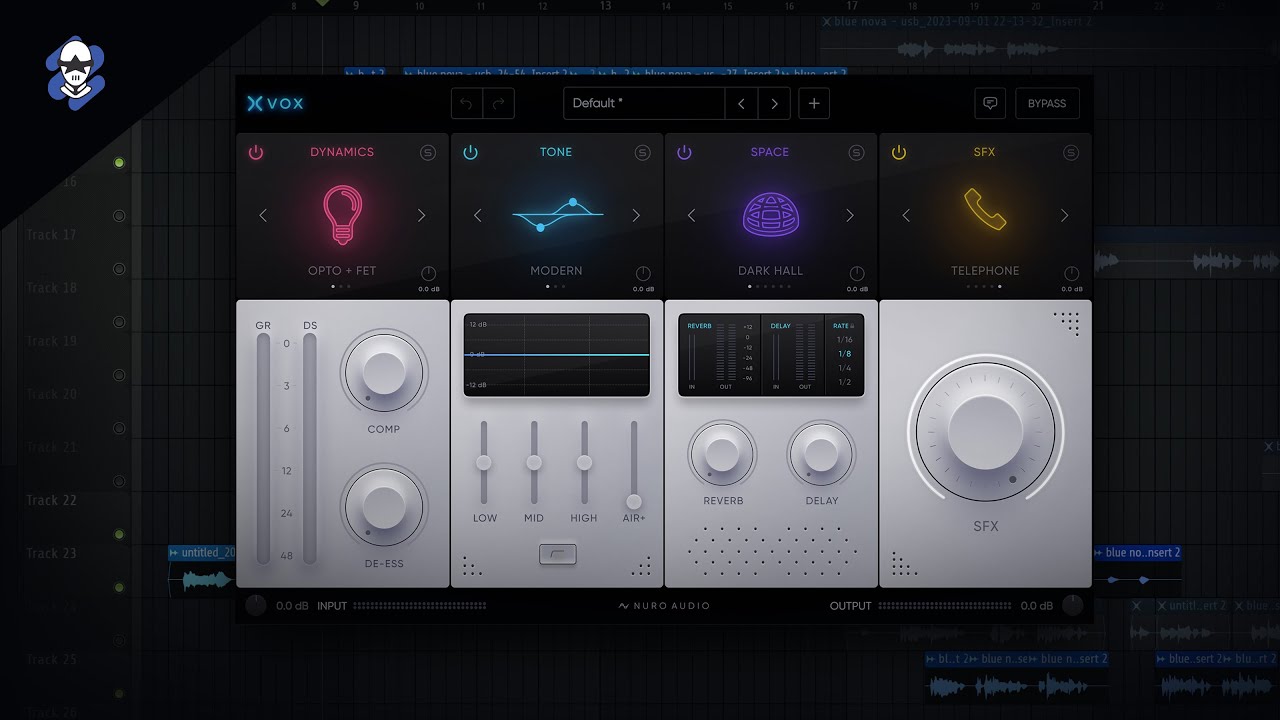Viewport: 1280px width, 720px height.
Task: Enable the high-pass filter button under Tone
Action: (x=557, y=554)
